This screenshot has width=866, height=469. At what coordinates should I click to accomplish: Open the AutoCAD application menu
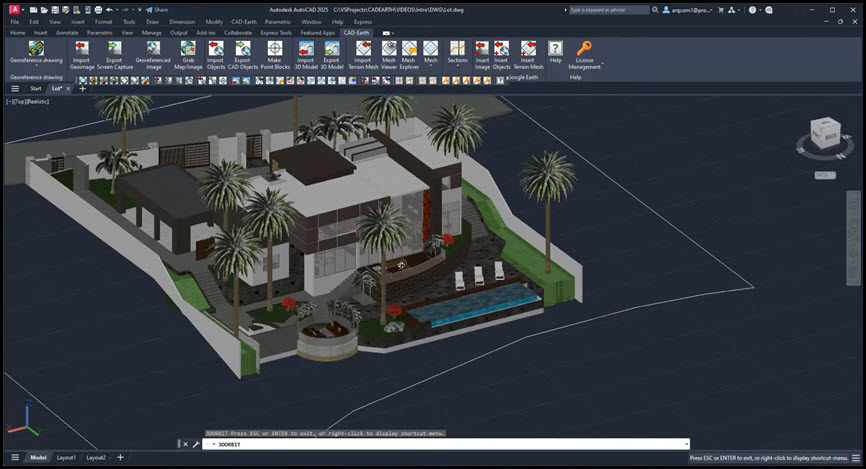(15, 9)
